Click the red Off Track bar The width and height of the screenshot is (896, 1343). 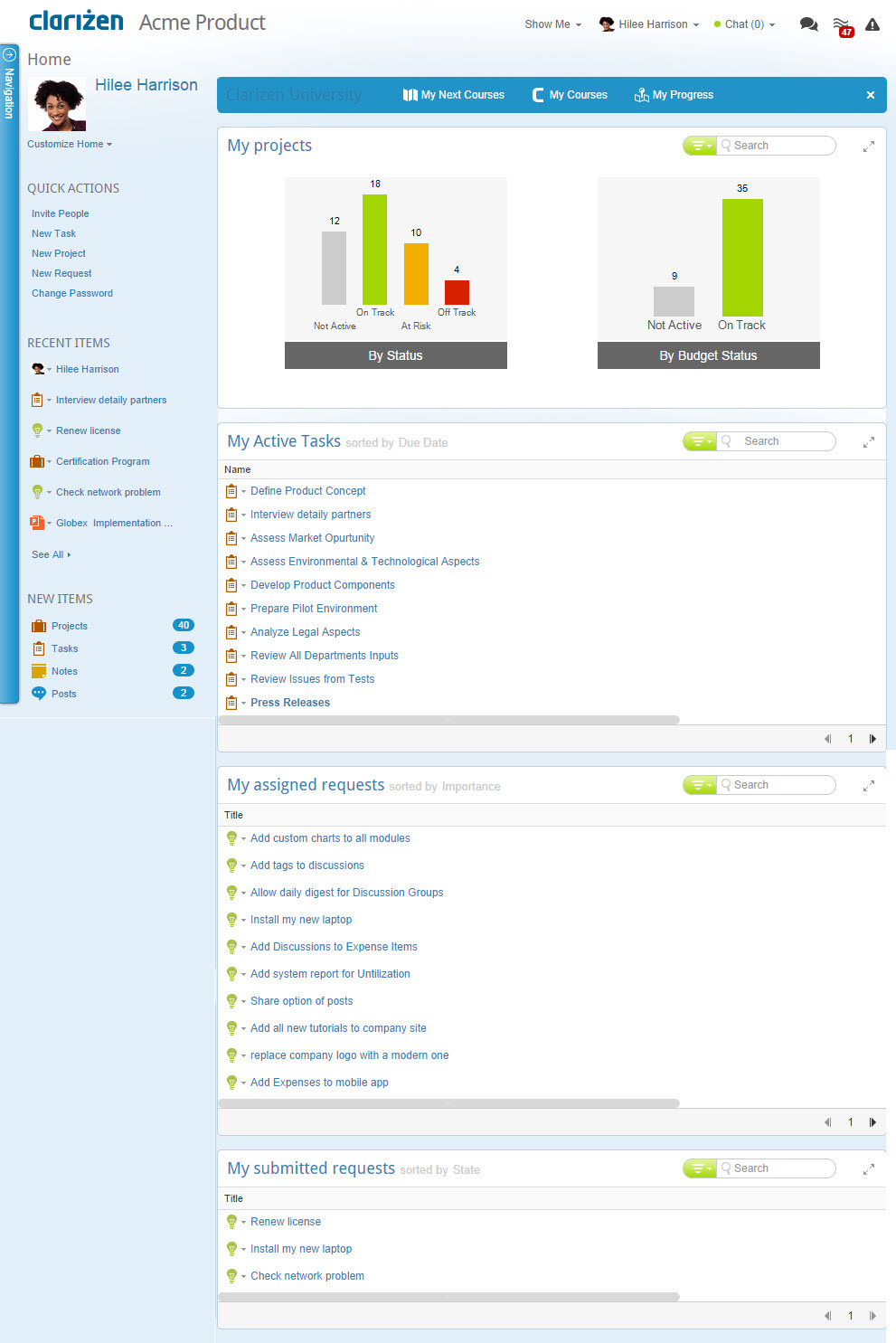coord(457,292)
